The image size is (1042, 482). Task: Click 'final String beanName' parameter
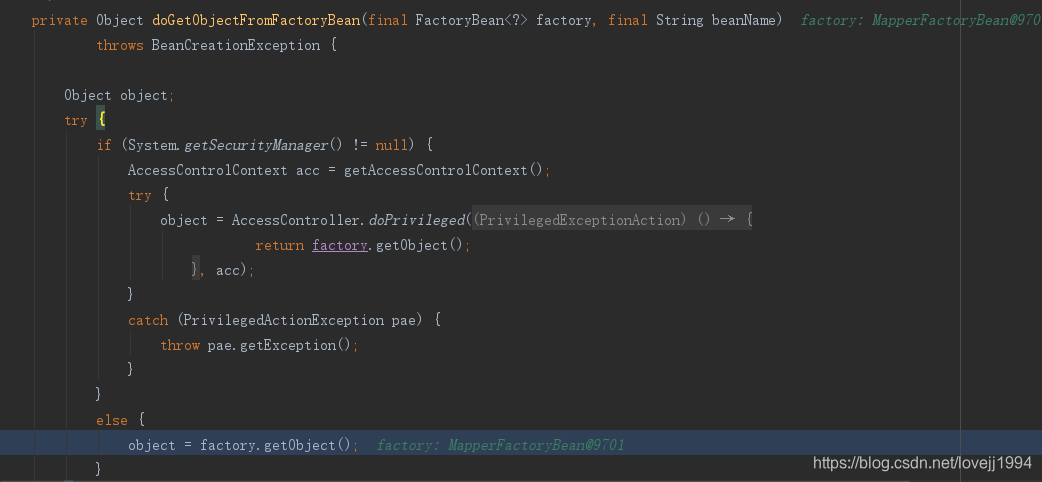point(691,21)
